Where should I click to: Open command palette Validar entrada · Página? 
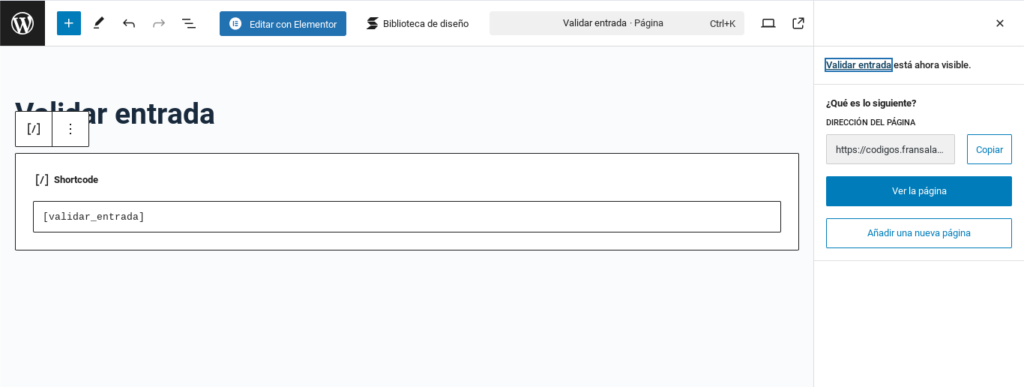click(x=616, y=23)
